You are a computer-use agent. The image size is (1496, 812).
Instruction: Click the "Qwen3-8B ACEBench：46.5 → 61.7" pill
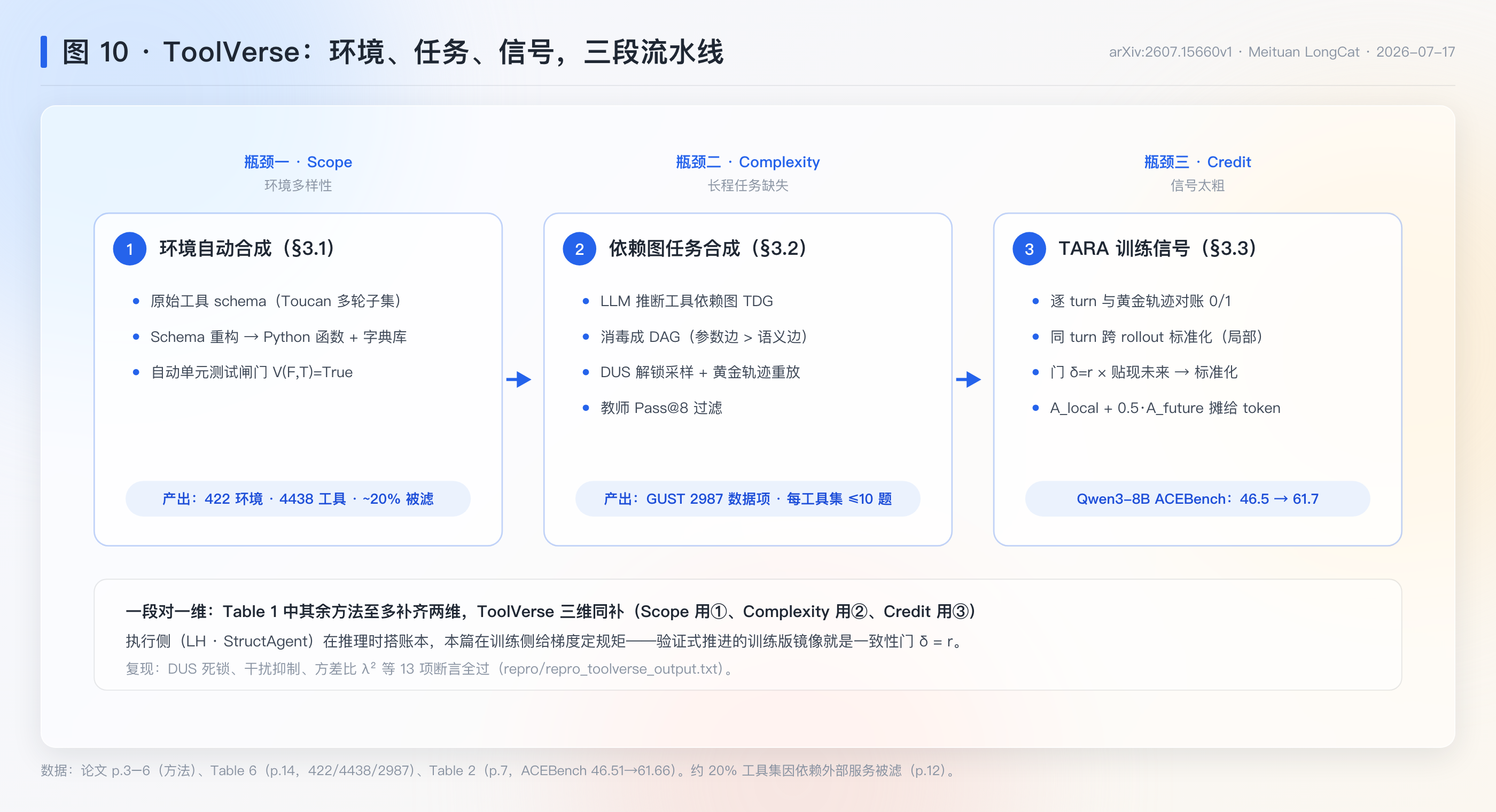[1197, 498]
